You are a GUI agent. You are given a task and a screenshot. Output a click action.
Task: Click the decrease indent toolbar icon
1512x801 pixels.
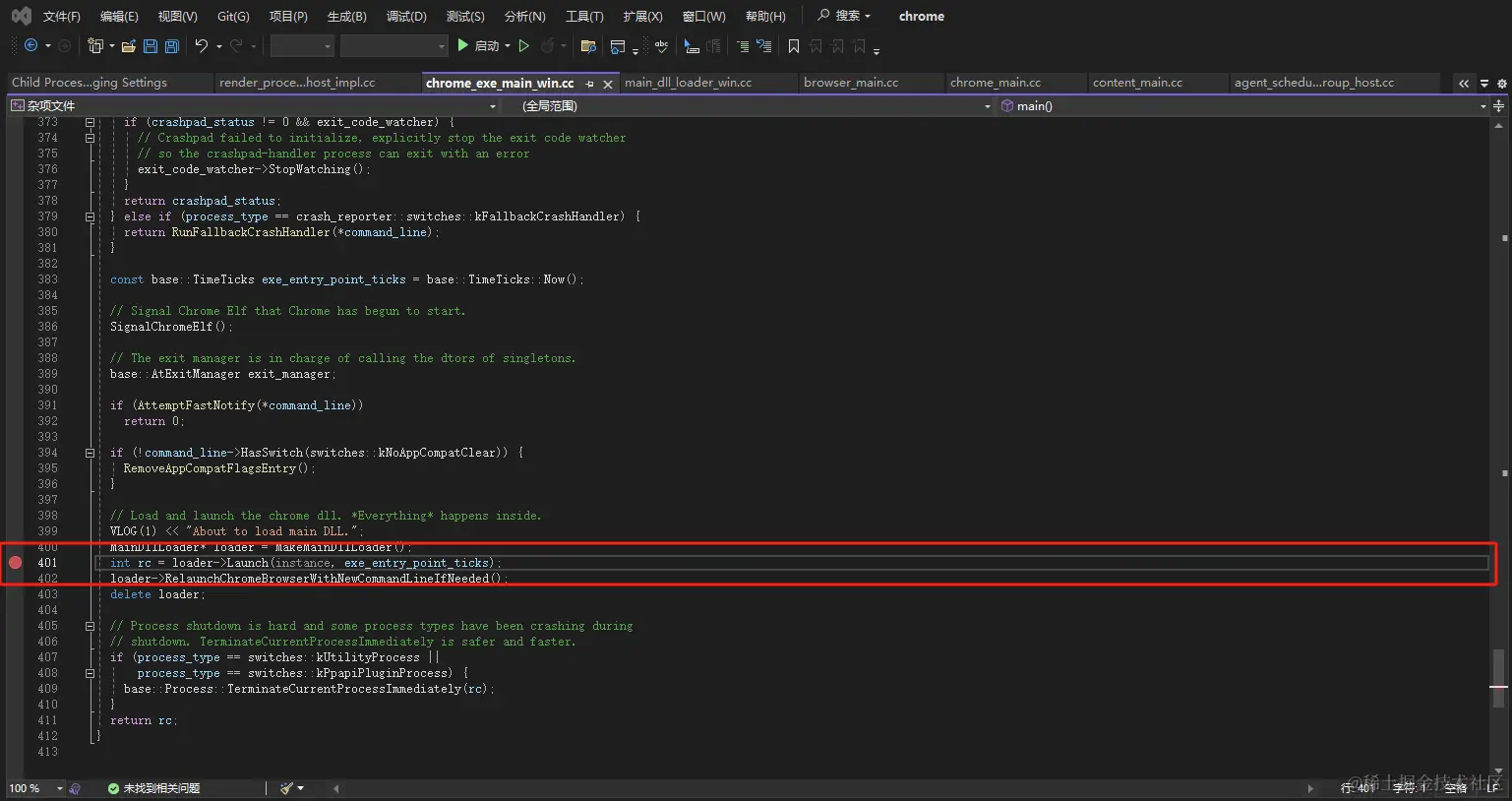743,46
